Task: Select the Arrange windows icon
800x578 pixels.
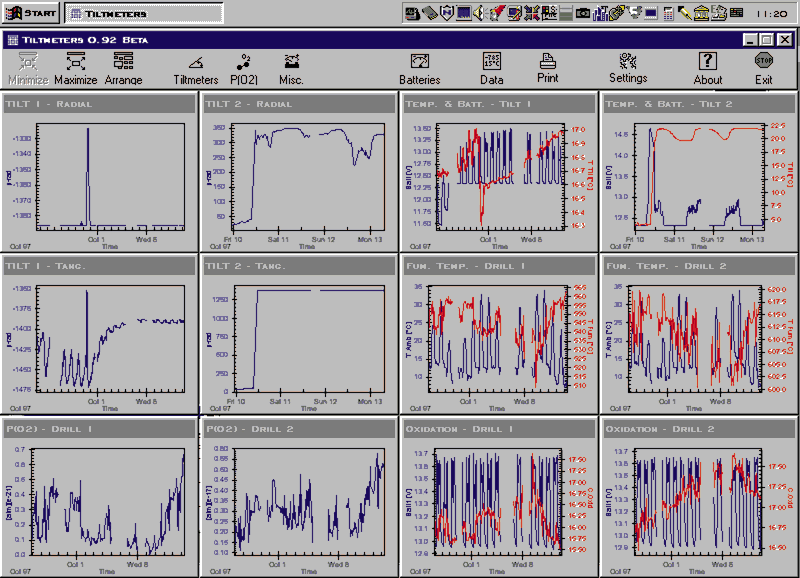Action: pos(123,68)
